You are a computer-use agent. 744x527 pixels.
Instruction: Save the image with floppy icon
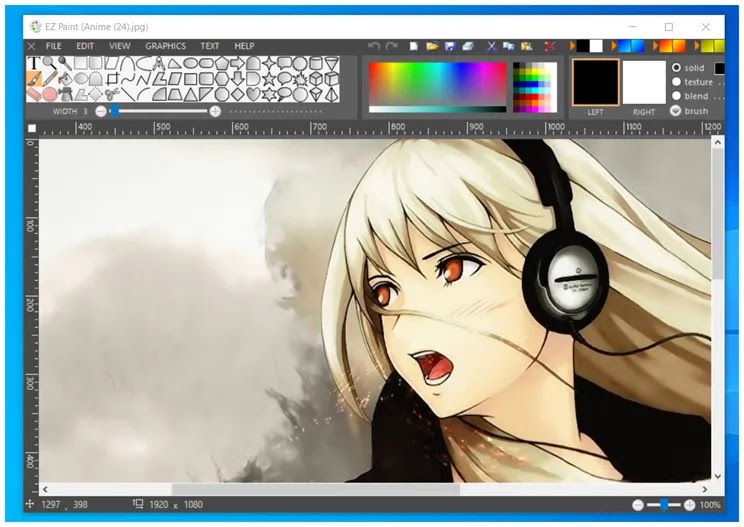coord(450,46)
